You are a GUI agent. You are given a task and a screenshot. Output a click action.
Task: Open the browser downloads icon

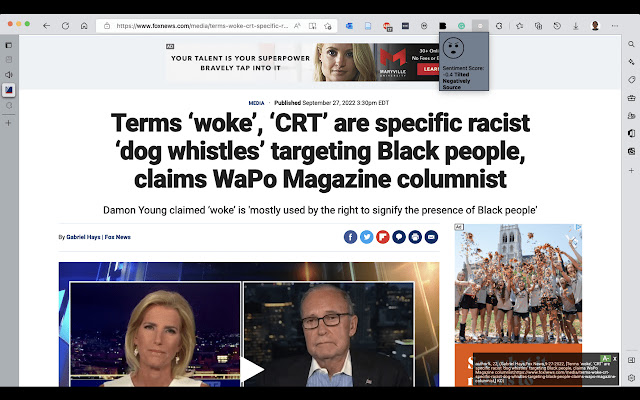pos(576,26)
